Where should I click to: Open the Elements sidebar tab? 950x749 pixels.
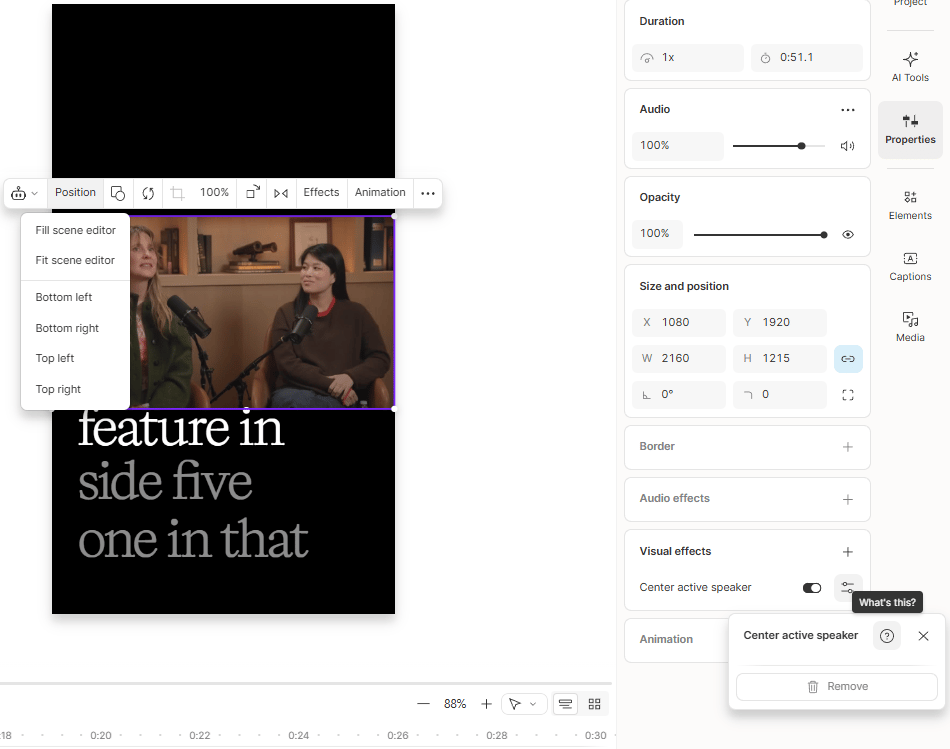[910, 205]
